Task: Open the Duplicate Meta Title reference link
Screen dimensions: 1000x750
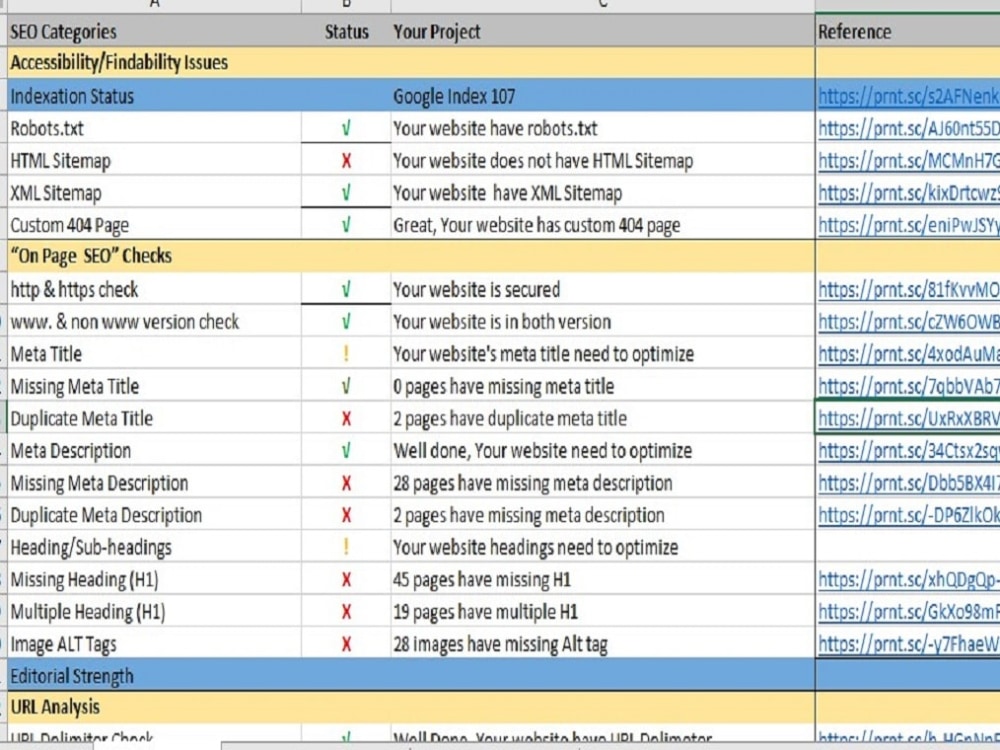Action: tap(909, 418)
